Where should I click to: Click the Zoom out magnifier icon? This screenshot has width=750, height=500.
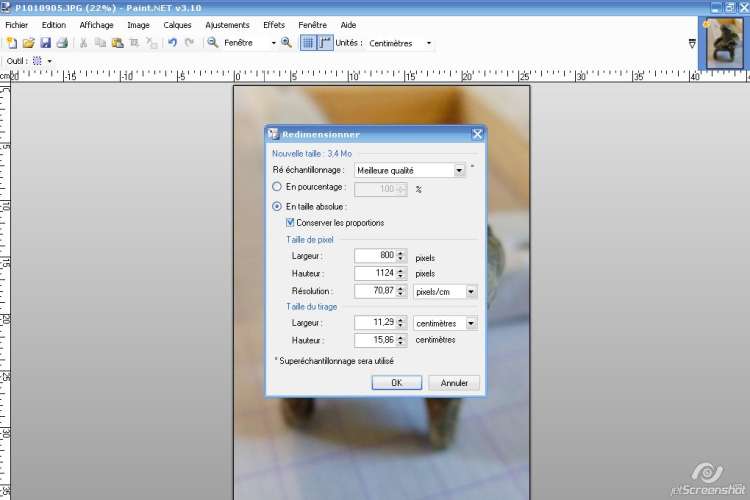tap(213, 43)
